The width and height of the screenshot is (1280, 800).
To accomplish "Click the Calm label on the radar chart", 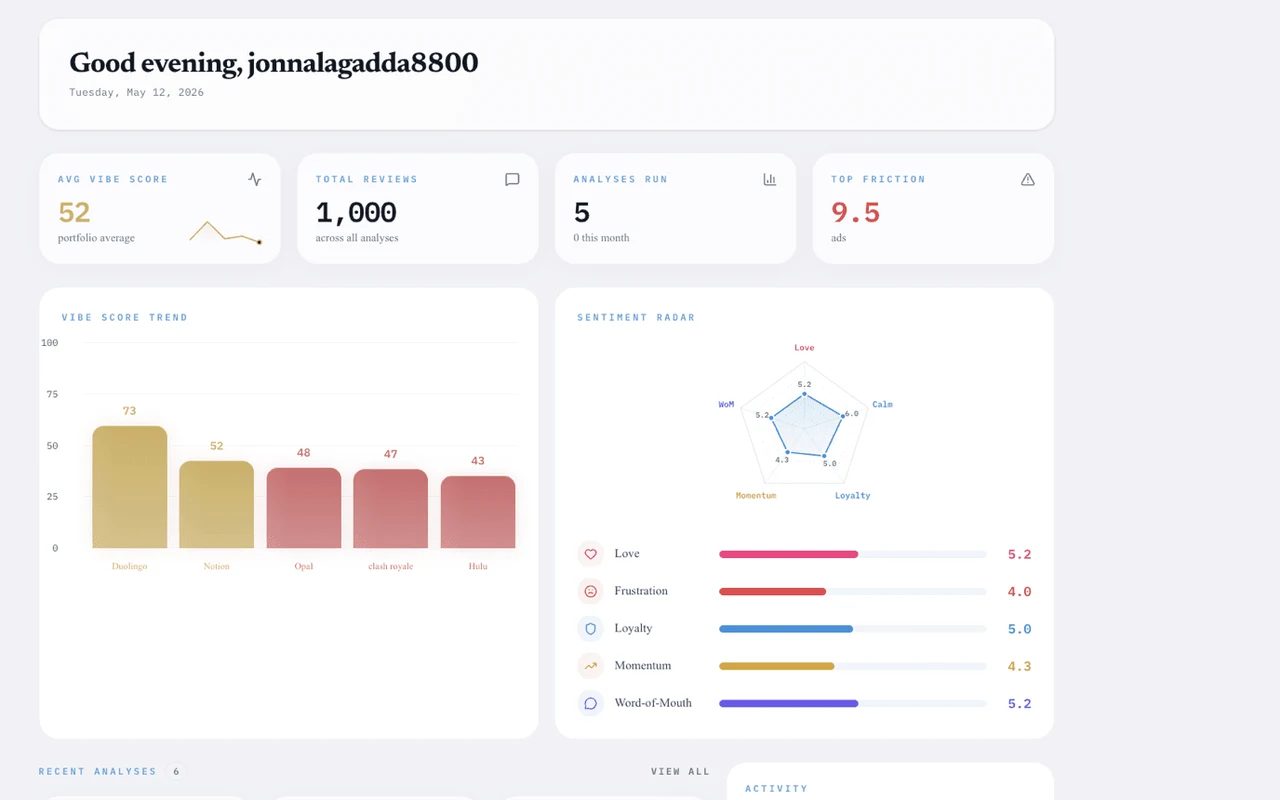I will click(x=882, y=404).
